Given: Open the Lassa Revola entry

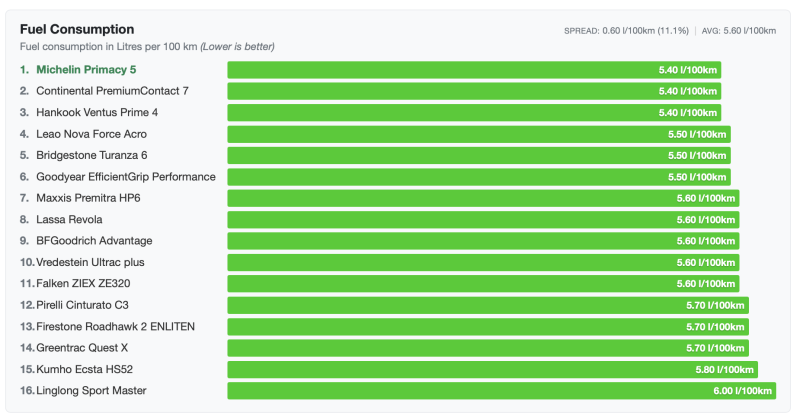Looking at the screenshot, I should [69, 219].
